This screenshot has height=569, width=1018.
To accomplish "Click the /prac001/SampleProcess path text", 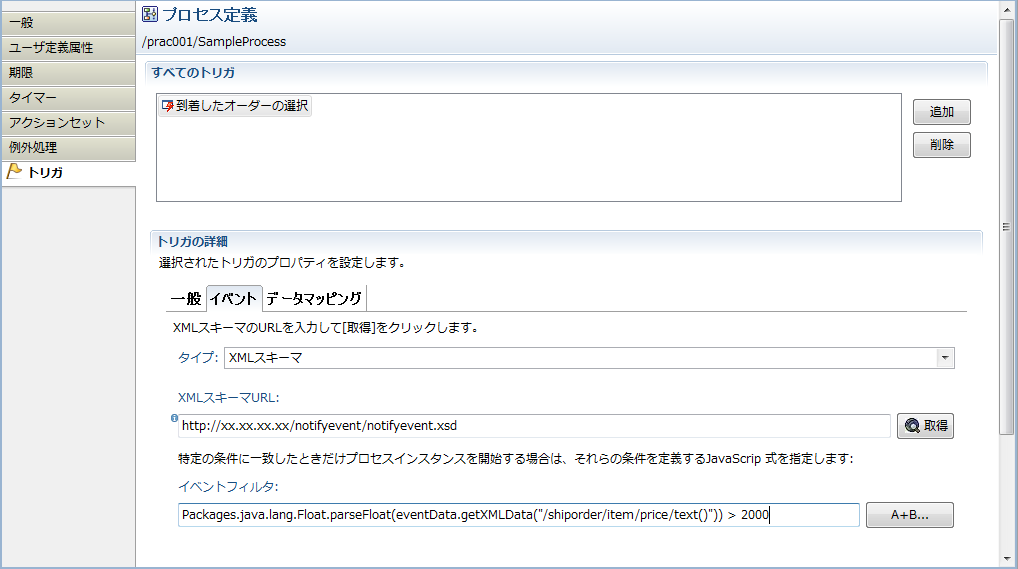I will point(214,42).
